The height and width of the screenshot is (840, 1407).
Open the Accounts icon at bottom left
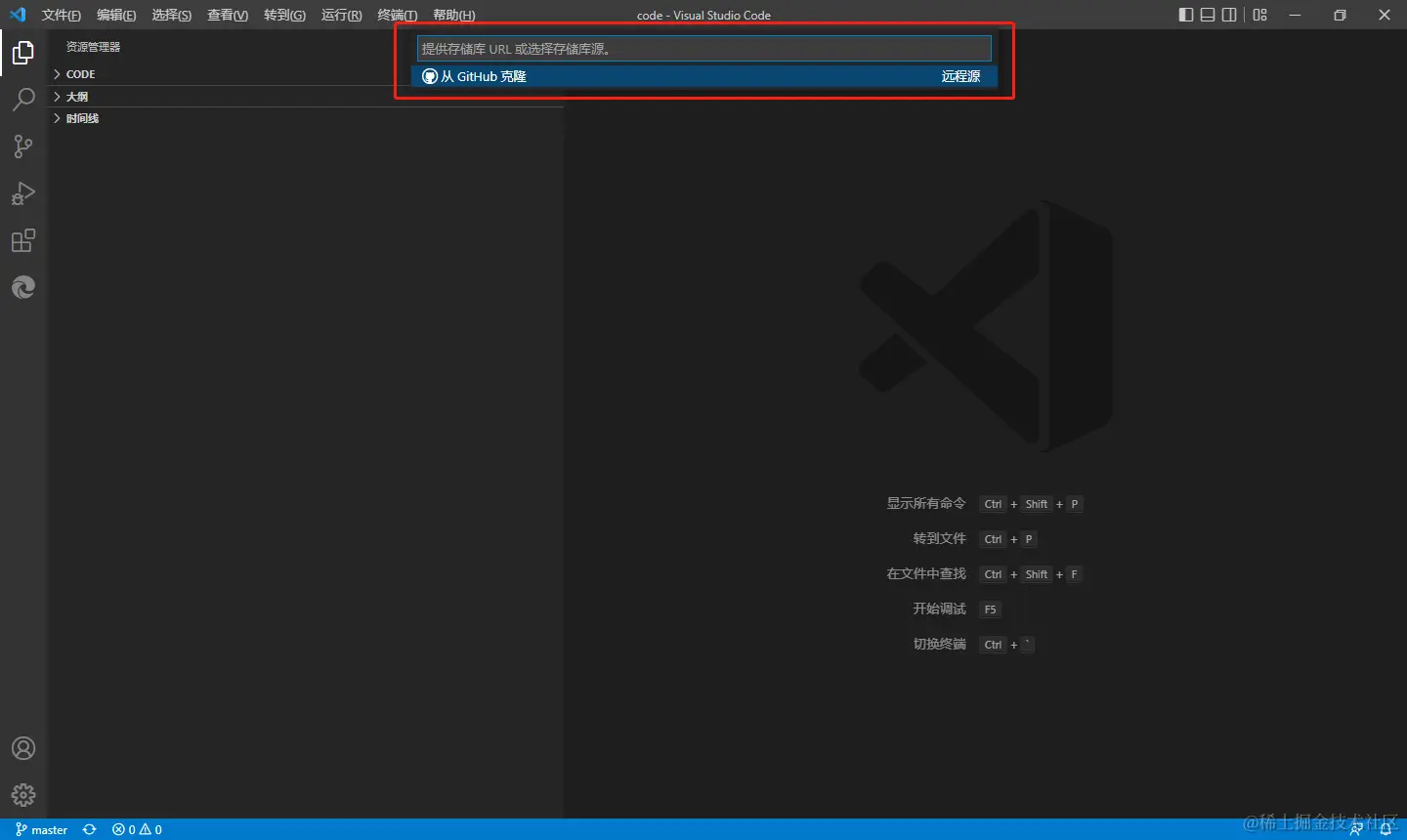[23, 747]
